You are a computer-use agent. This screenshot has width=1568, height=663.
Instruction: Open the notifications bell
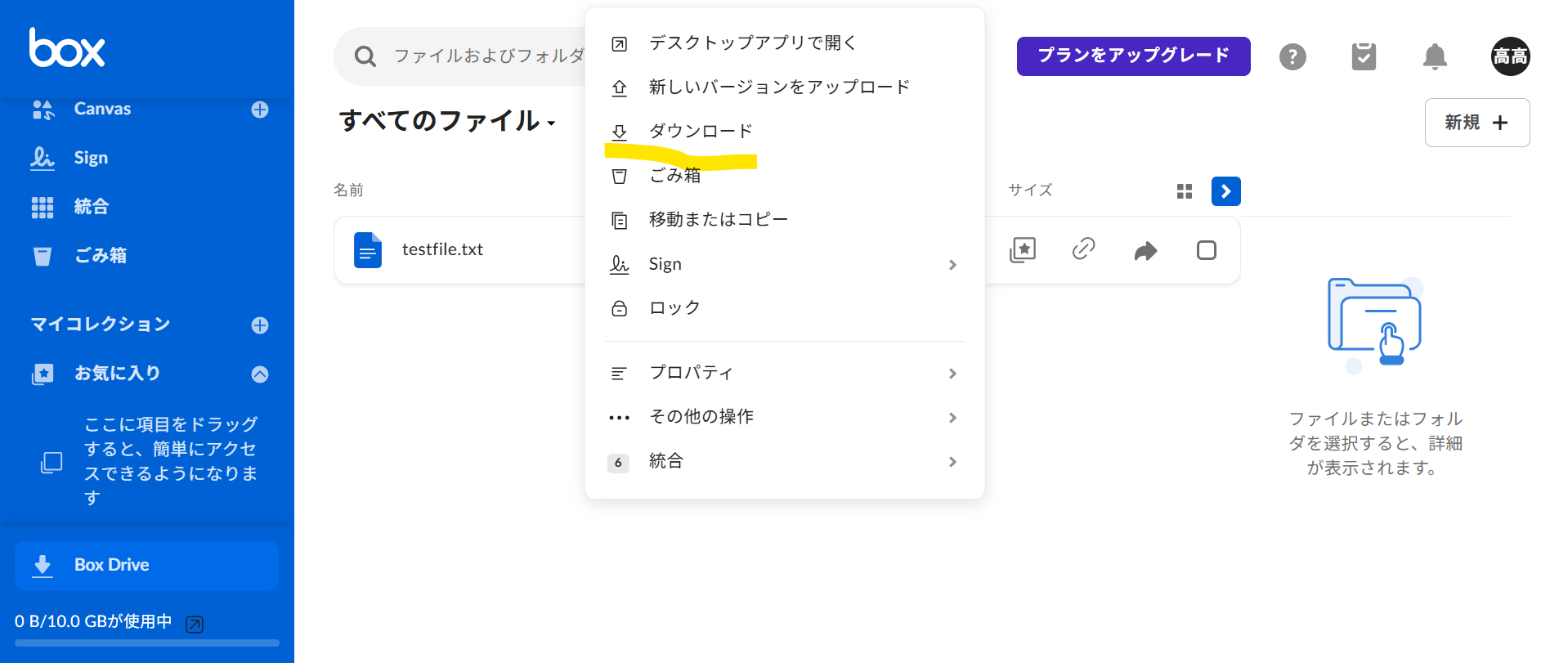pyautogui.click(x=1435, y=56)
